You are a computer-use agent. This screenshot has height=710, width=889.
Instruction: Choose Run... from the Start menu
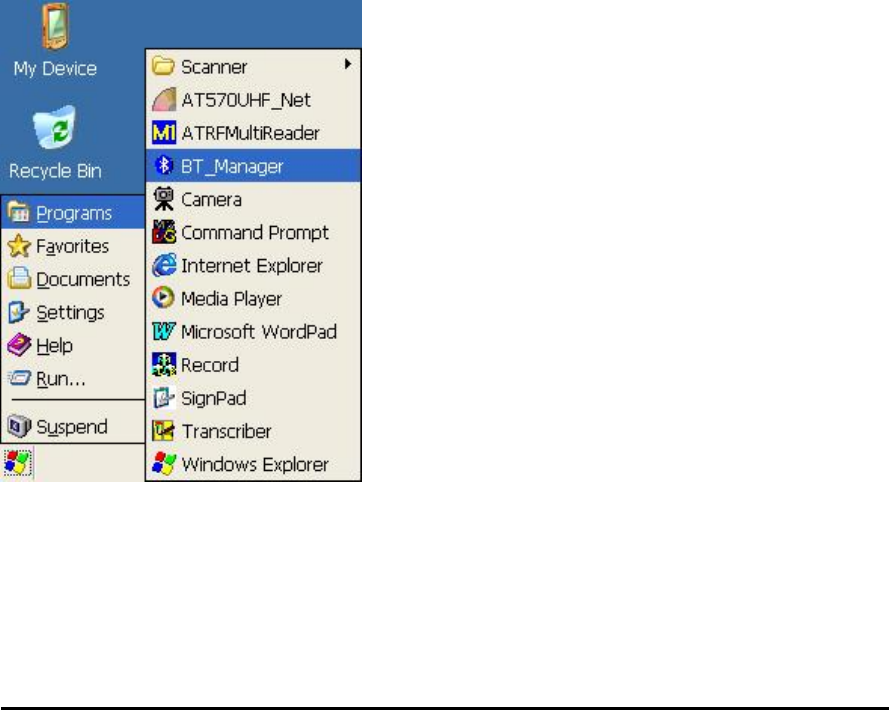tap(73, 378)
